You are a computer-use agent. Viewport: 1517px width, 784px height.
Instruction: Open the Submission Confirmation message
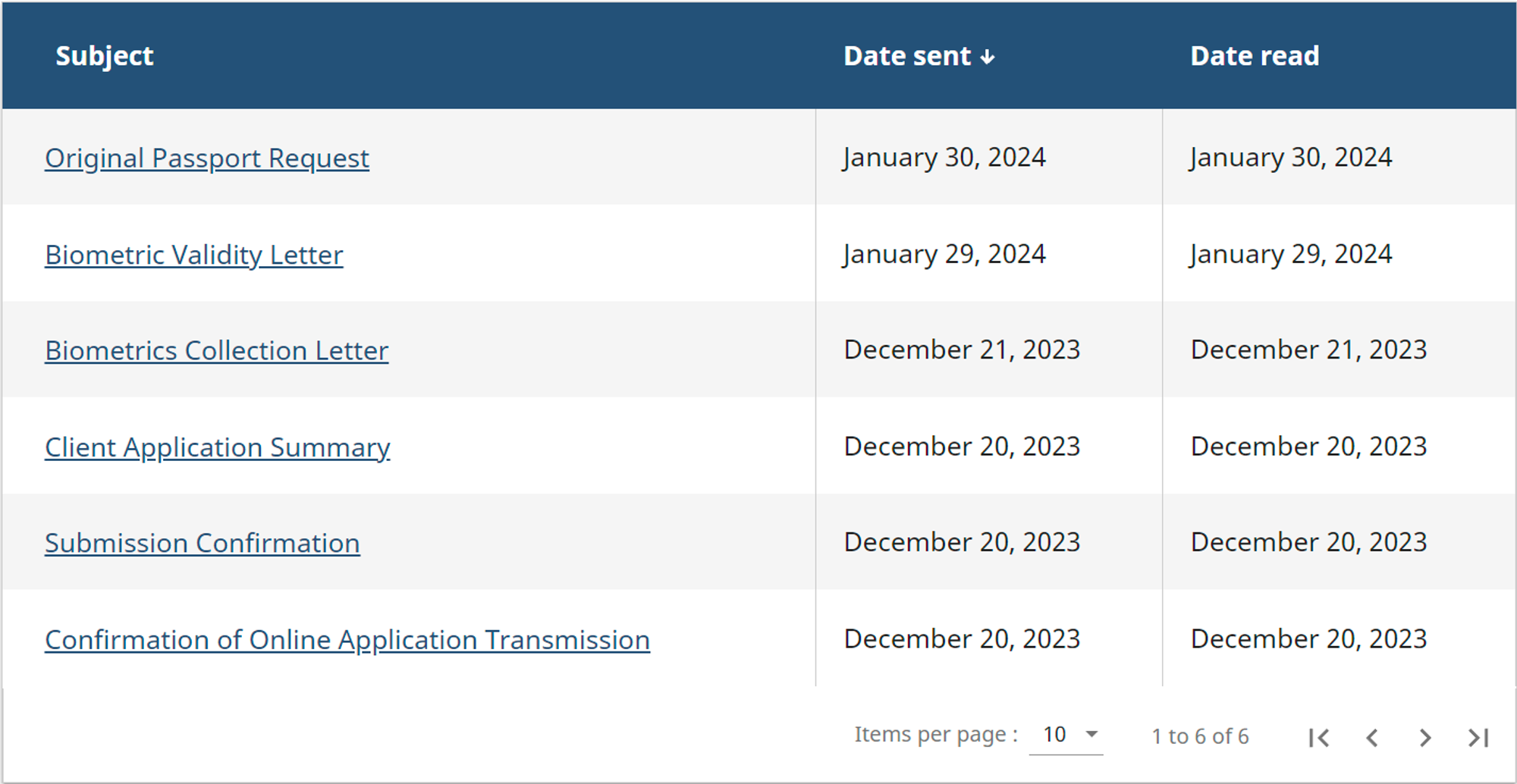[x=203, y=544]
